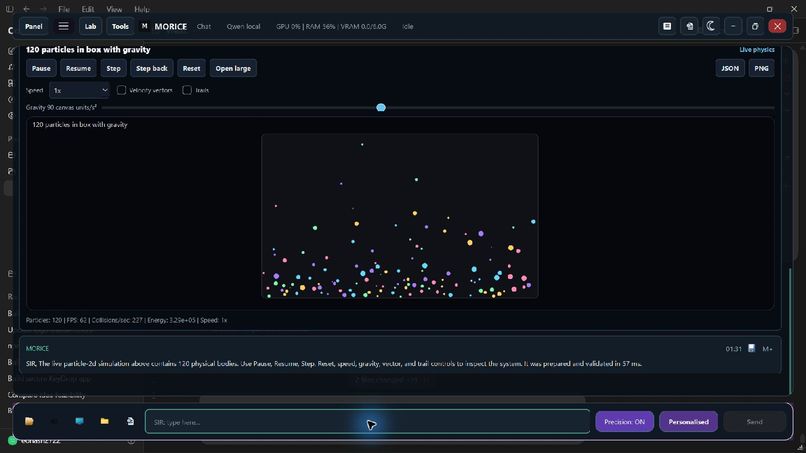Click the forward arrow in background window
This screenshot has width=806, height=453.
[x=43, y=9]
